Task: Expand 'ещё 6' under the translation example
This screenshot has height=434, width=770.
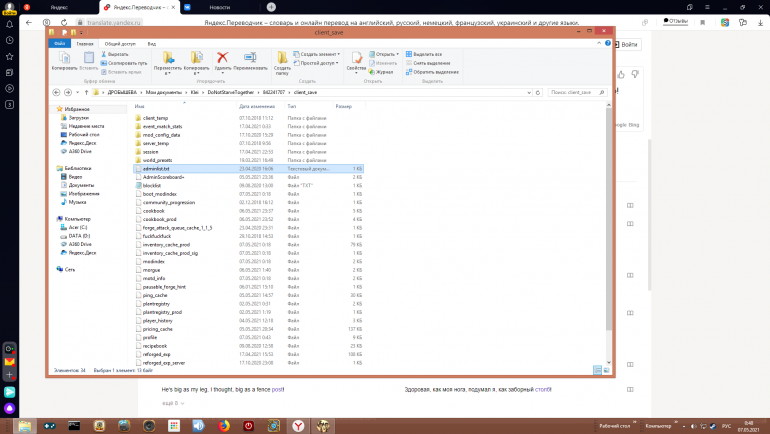Action: [173, 403]
